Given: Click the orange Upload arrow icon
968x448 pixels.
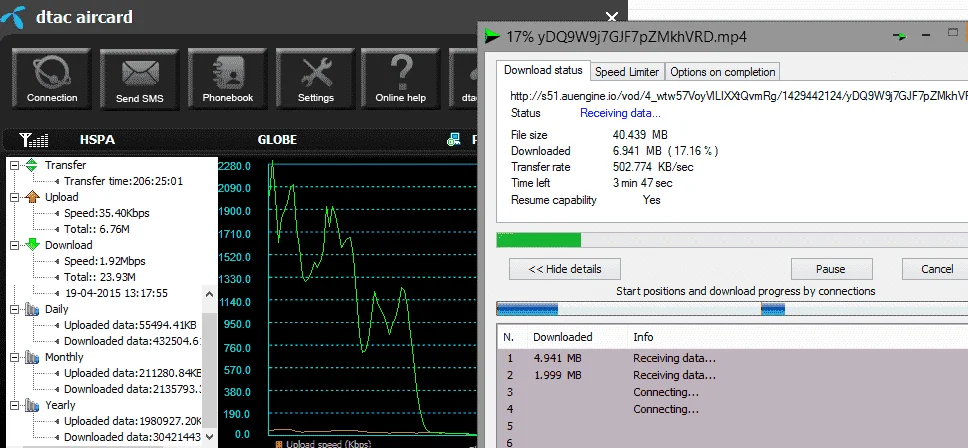Looking at the screenshot, I should (x=32, y=197).
